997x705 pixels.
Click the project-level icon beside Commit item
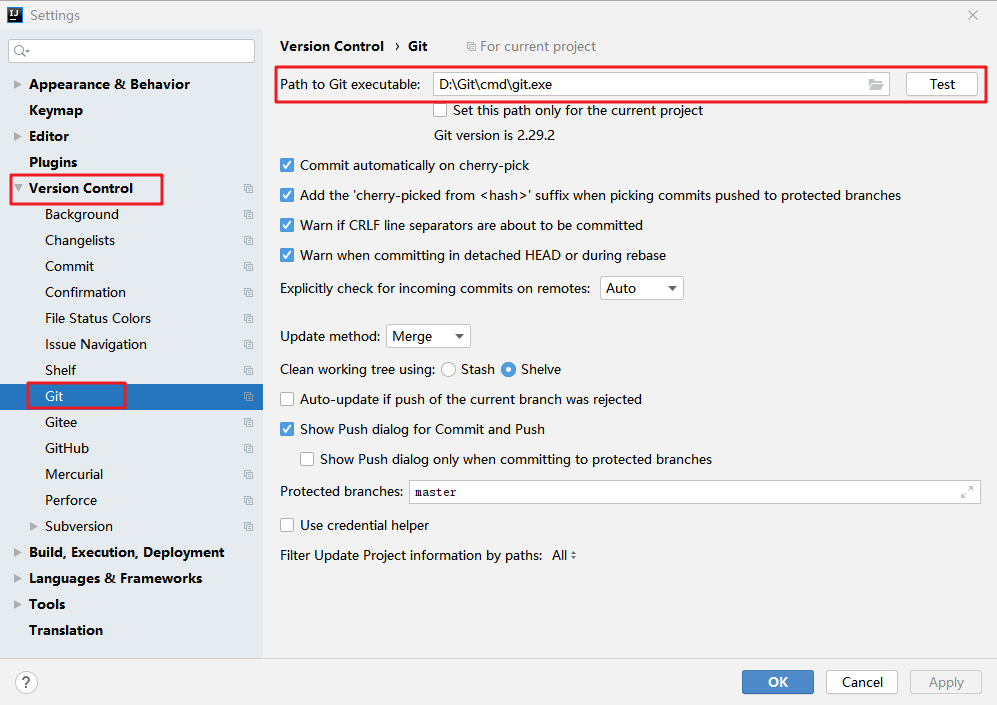tap(248, 267)
